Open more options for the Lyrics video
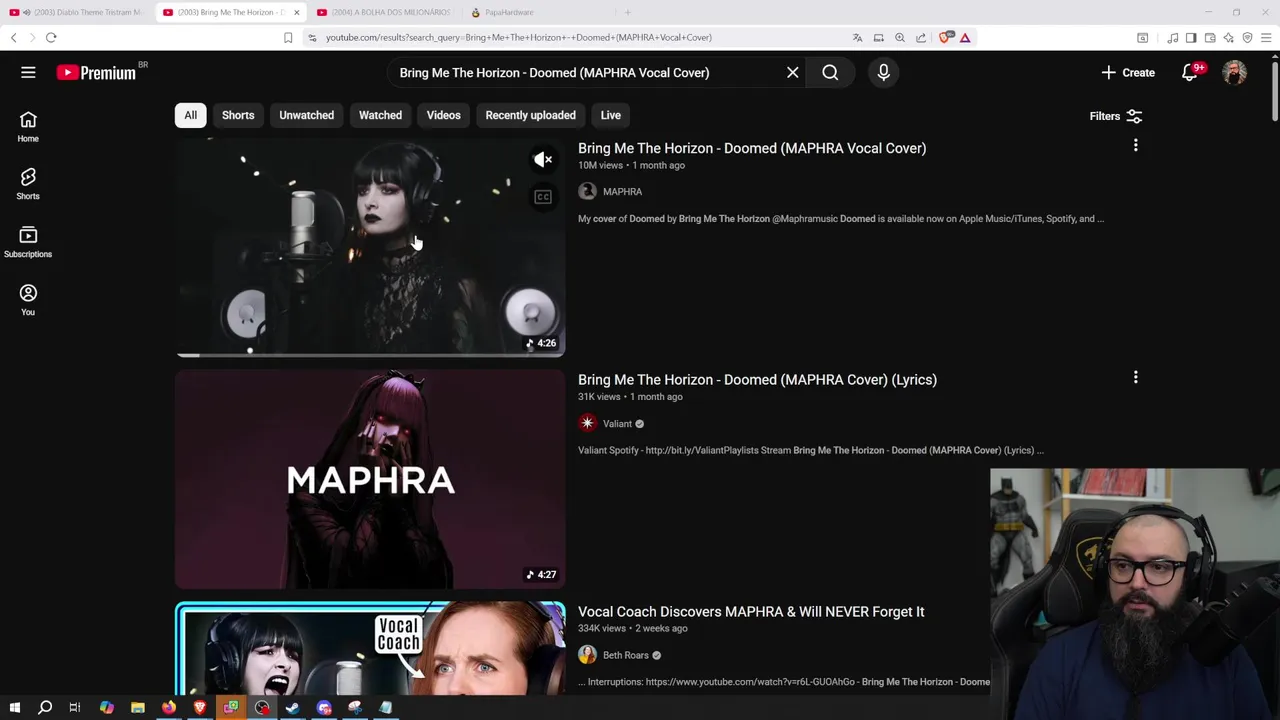This screenshot has height=720, width=1280. (1135, 378)
